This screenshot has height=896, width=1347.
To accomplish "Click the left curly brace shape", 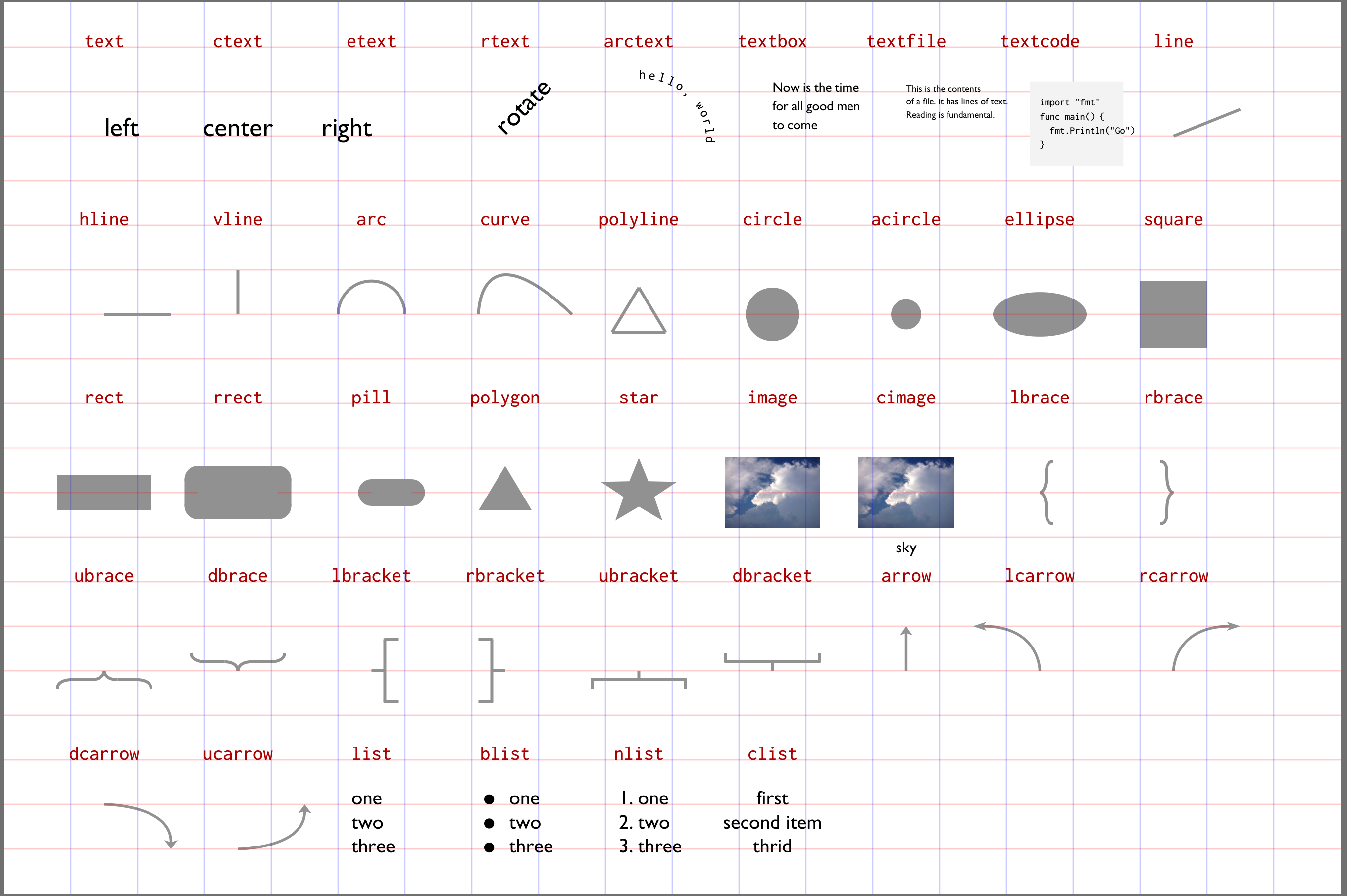I will tap(1047, 493).
